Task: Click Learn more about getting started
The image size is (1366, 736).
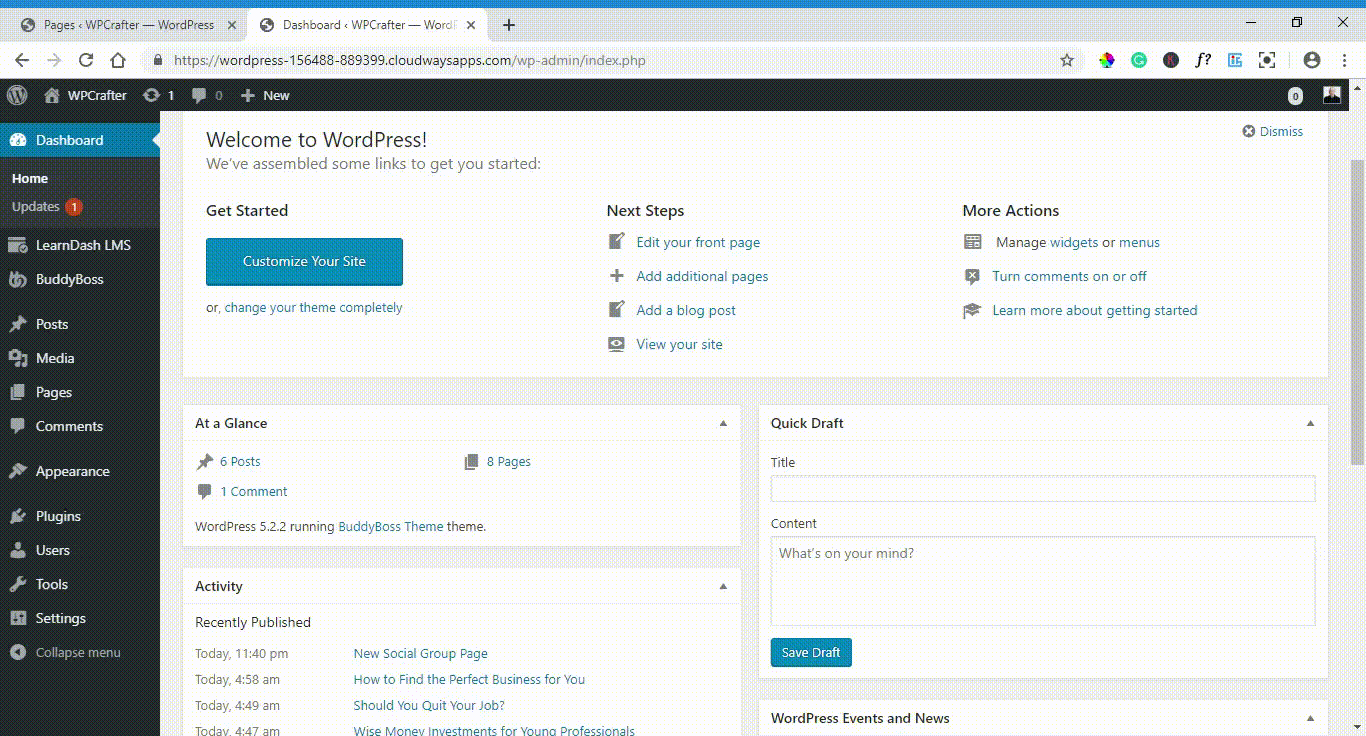Action: coord(1094,310)
